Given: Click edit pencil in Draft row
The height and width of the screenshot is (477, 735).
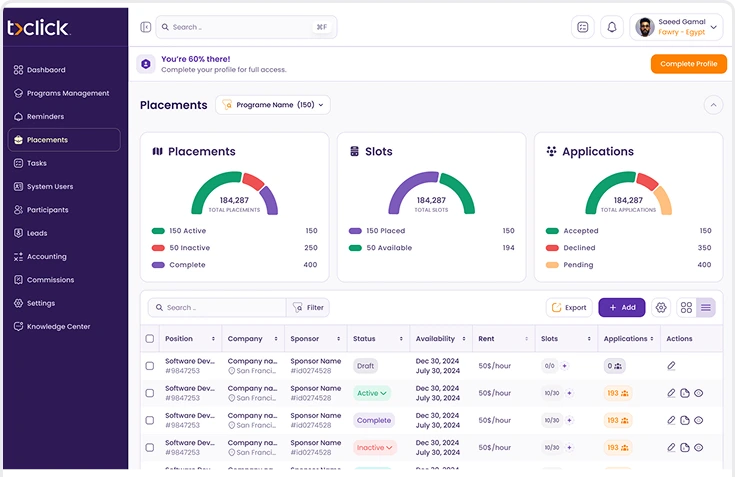Looking at the screenshot, I should (x=672, y=366).
